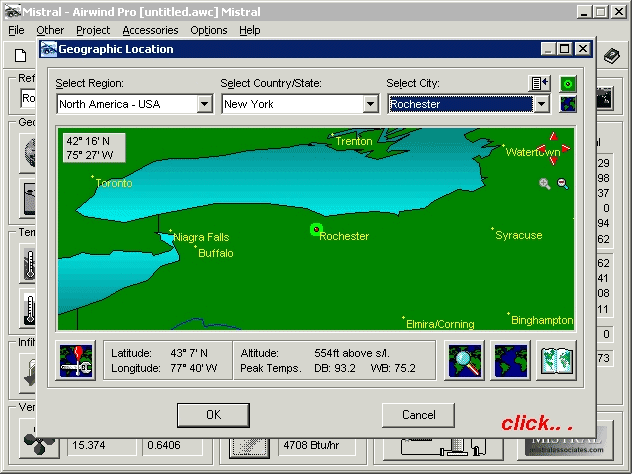Click the Rochester marker on the map
Image resolution: width=632 pixels, height=474 pixels.
pos(316,229)
